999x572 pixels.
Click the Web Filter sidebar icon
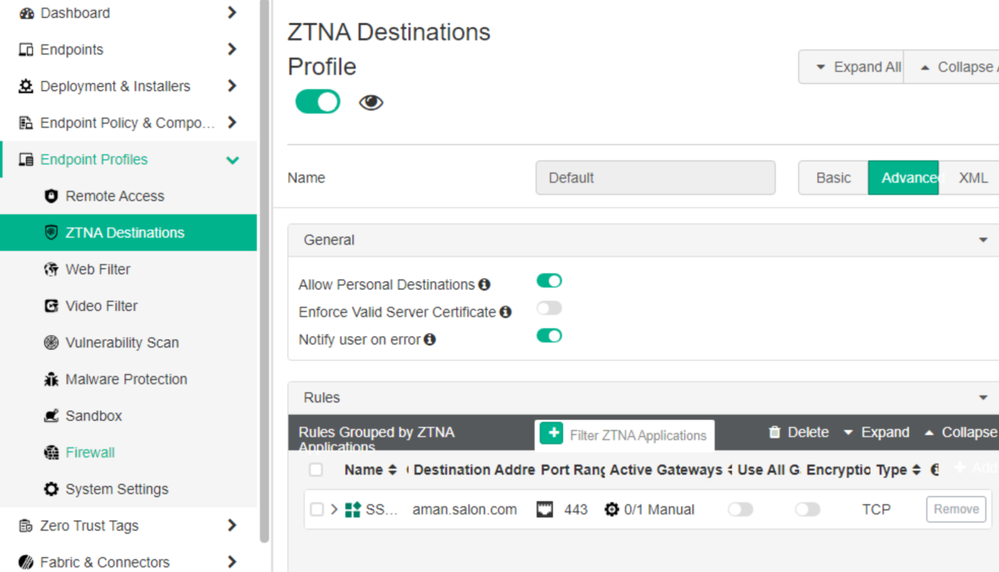click(52, 269)
